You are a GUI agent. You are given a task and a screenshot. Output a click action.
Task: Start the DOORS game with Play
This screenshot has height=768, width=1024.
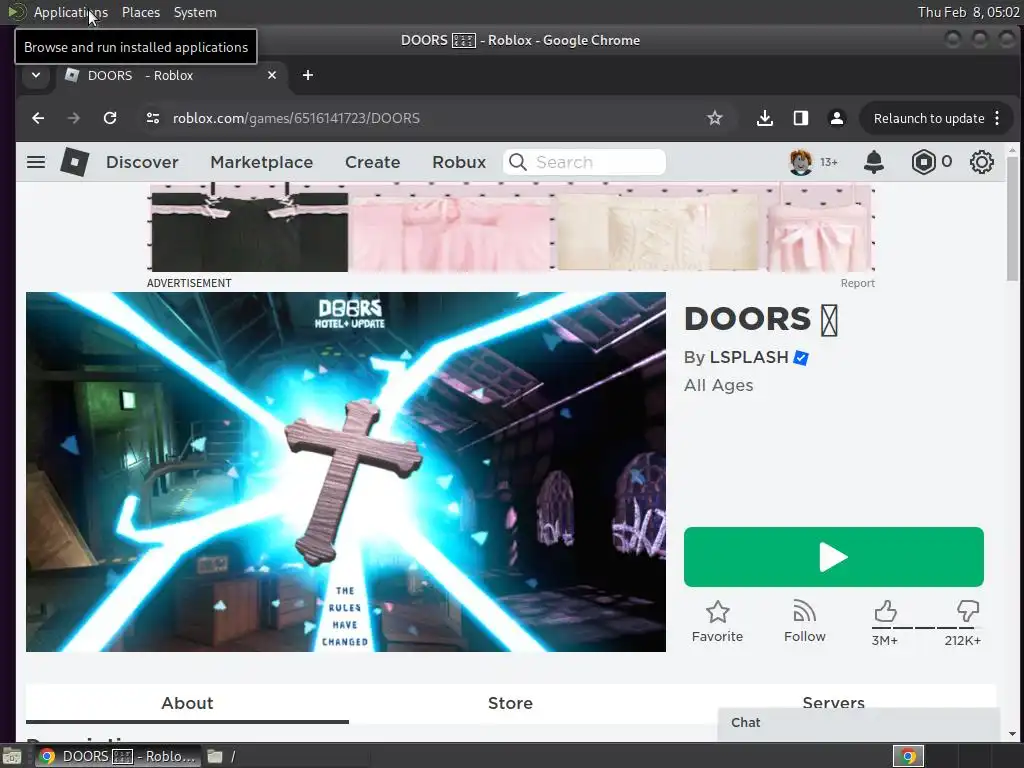[833, 557]
